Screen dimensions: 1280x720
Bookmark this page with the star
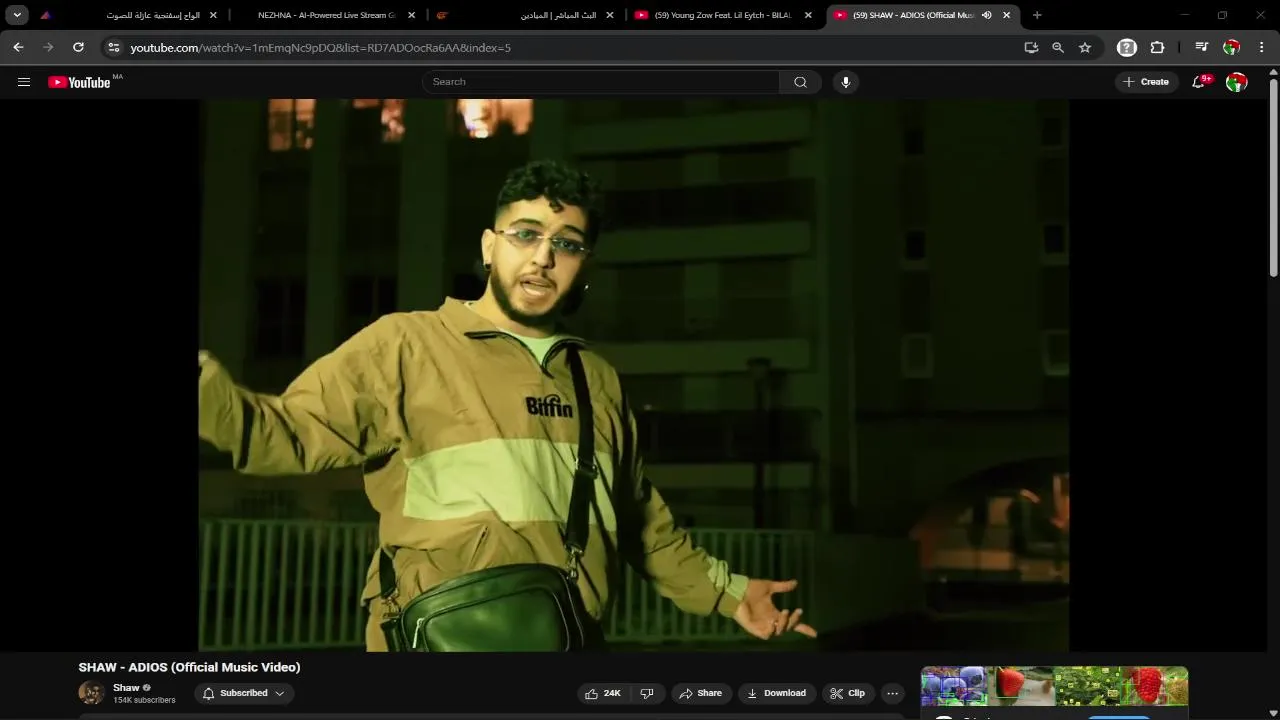(1085, 47)
